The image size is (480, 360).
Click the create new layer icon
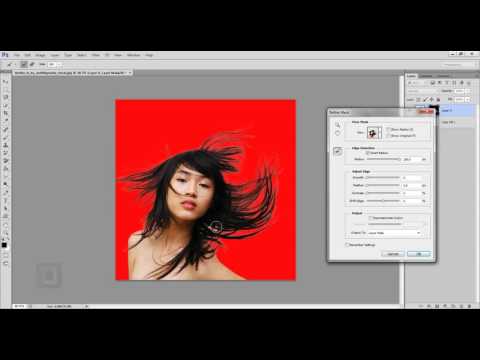(x=461, y=306)
